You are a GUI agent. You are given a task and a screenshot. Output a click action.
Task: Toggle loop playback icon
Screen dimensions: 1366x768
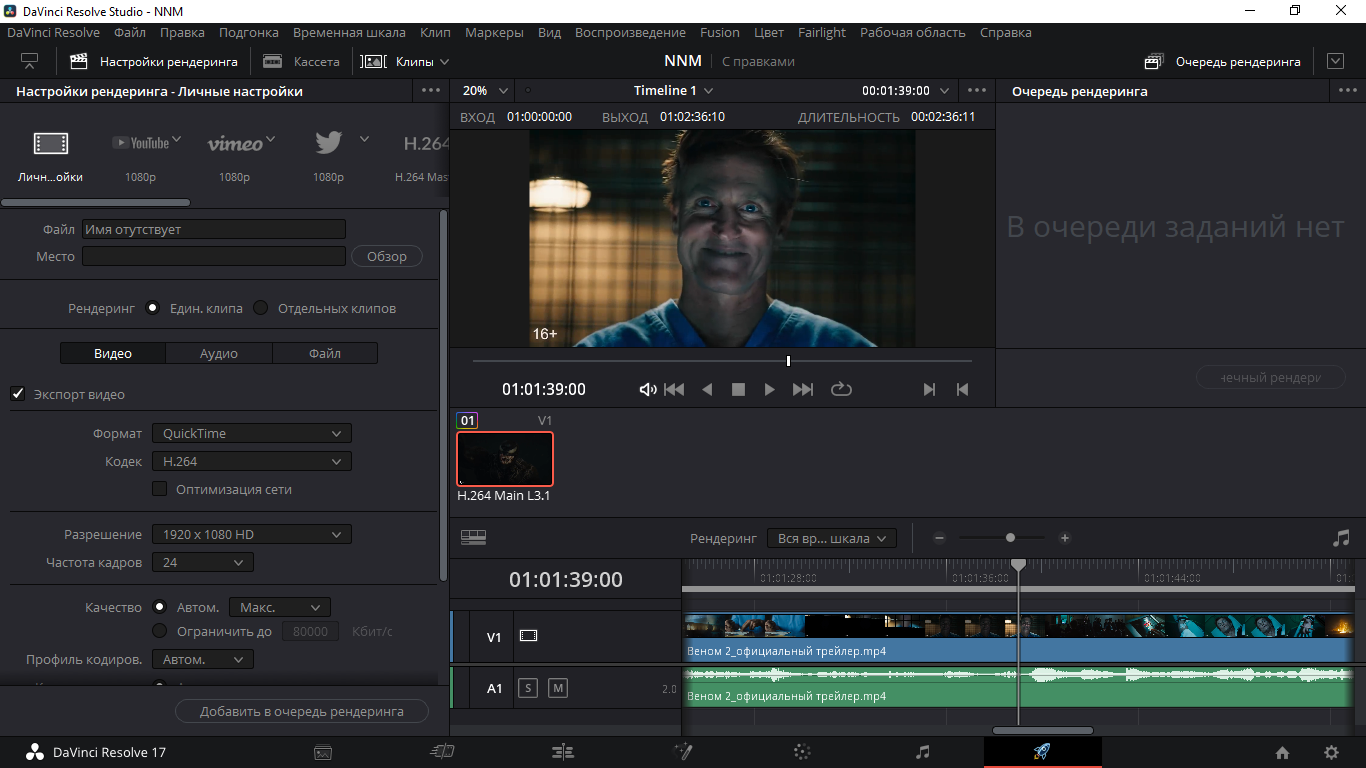841,390
